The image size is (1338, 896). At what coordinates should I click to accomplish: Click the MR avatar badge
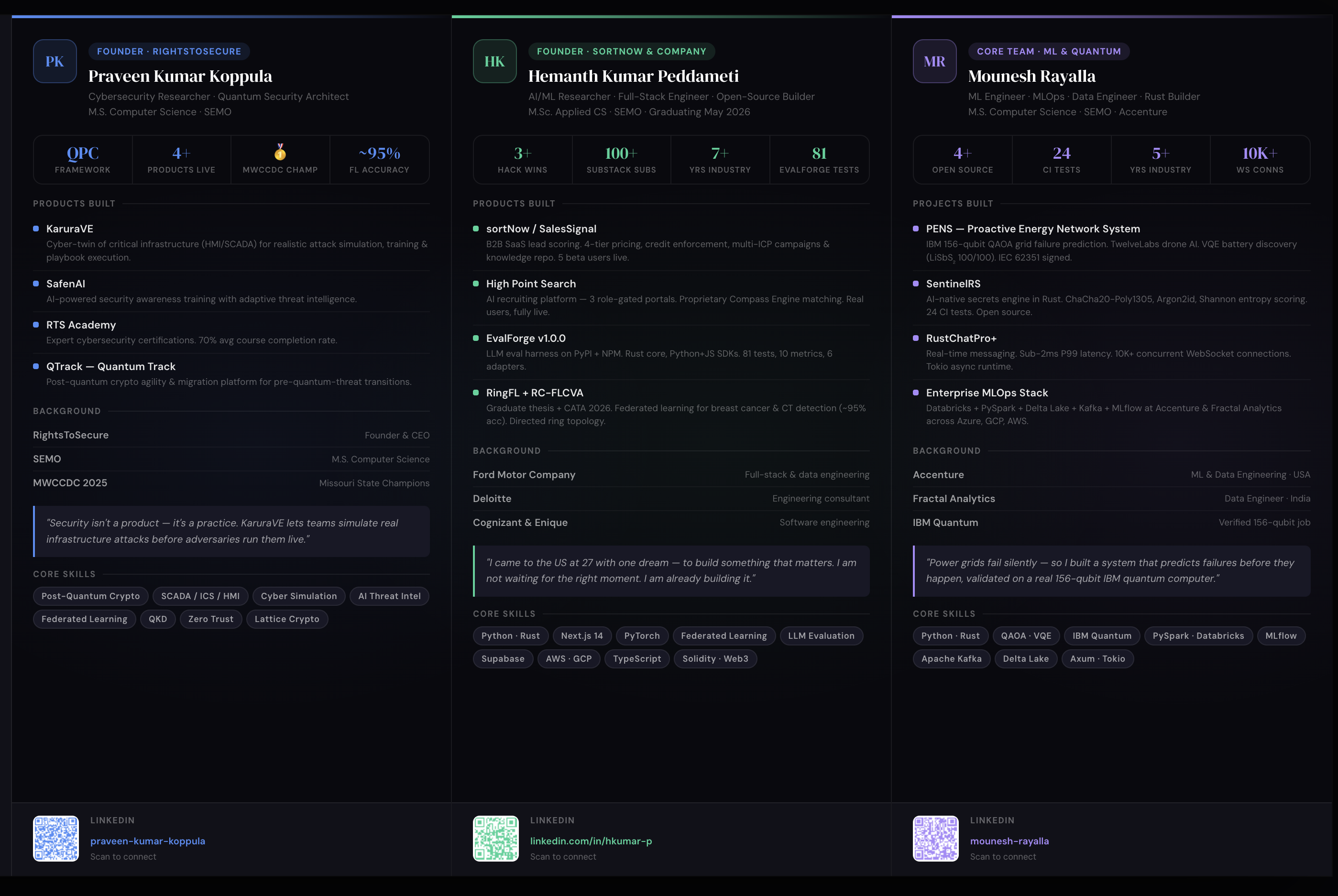click(x=934, y=61)
